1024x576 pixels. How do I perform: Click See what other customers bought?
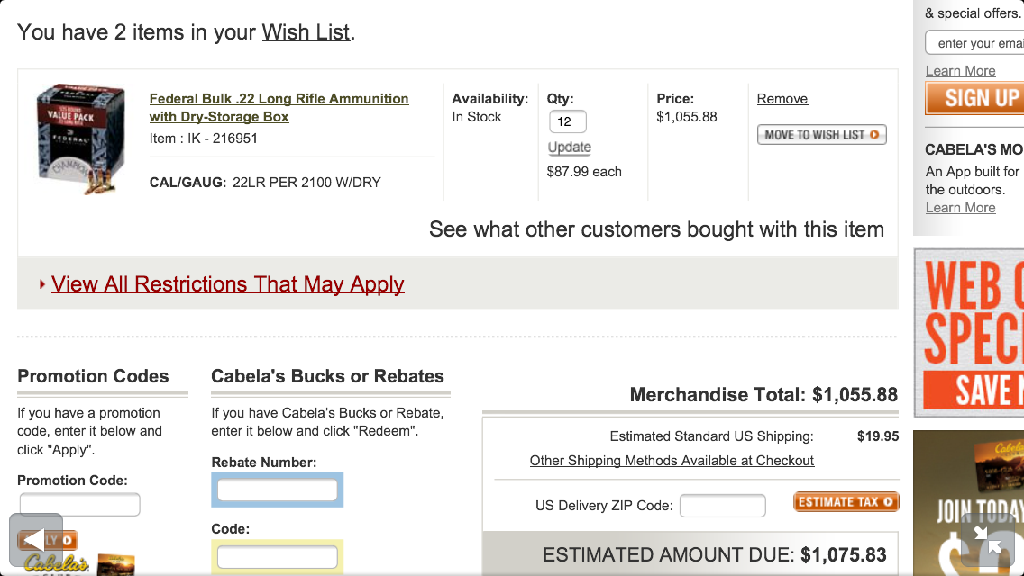tap(656, 229)
